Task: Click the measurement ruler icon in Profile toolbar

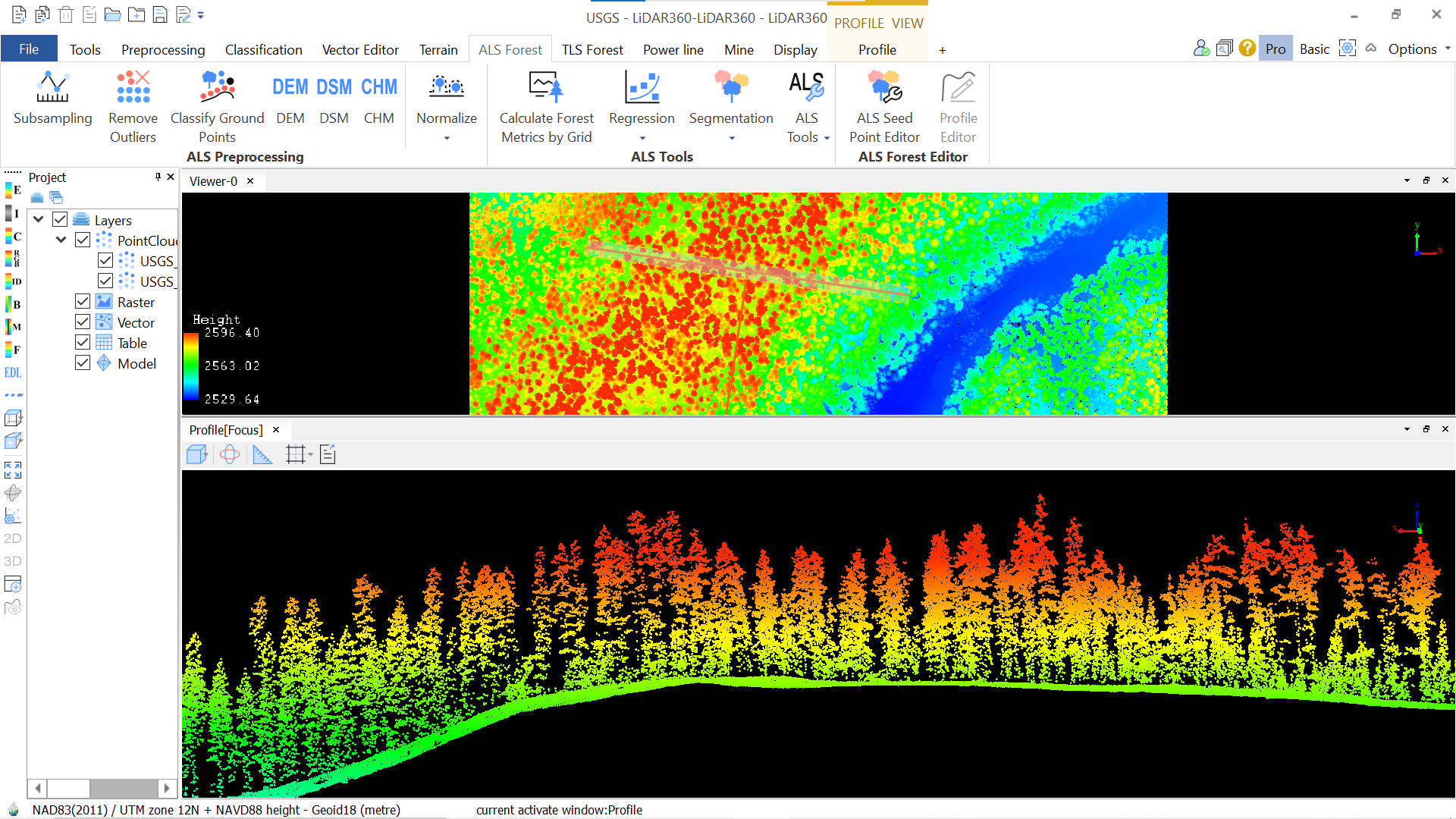Action: 262,453
